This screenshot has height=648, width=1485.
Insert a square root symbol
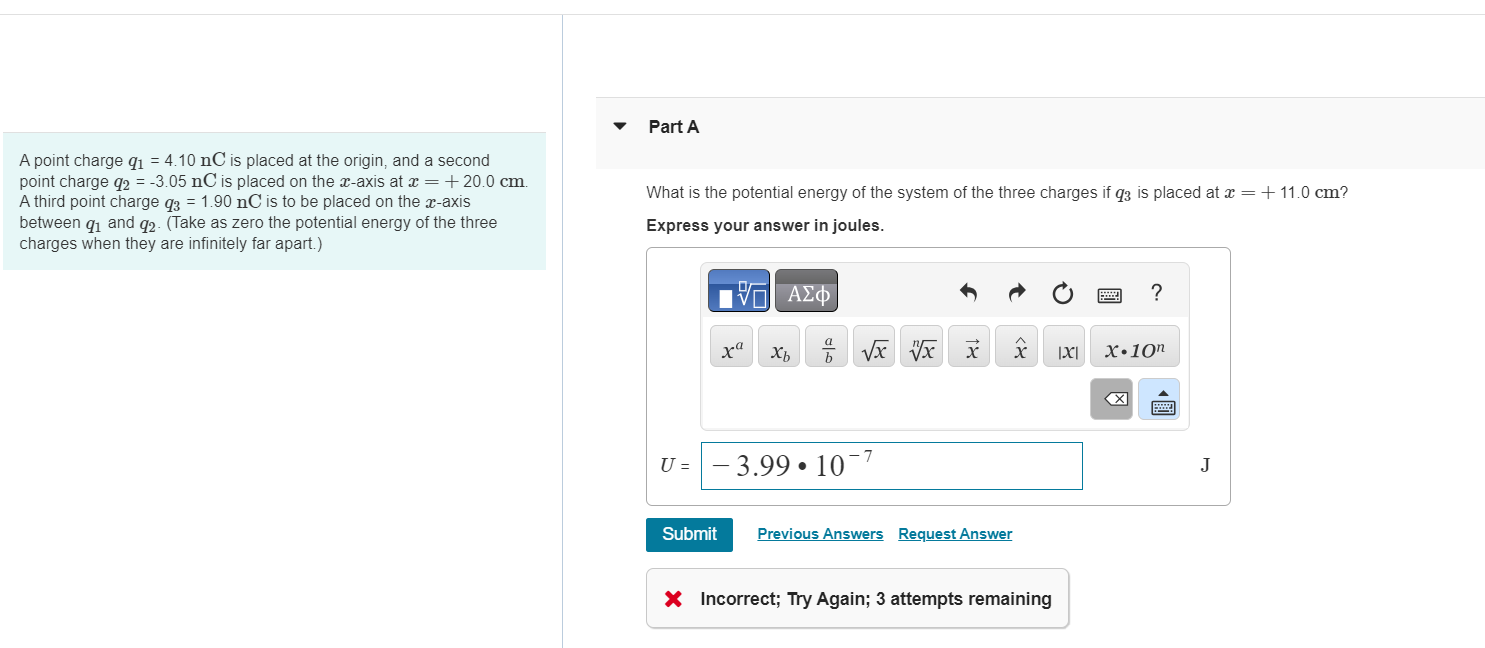coord(873,346)
